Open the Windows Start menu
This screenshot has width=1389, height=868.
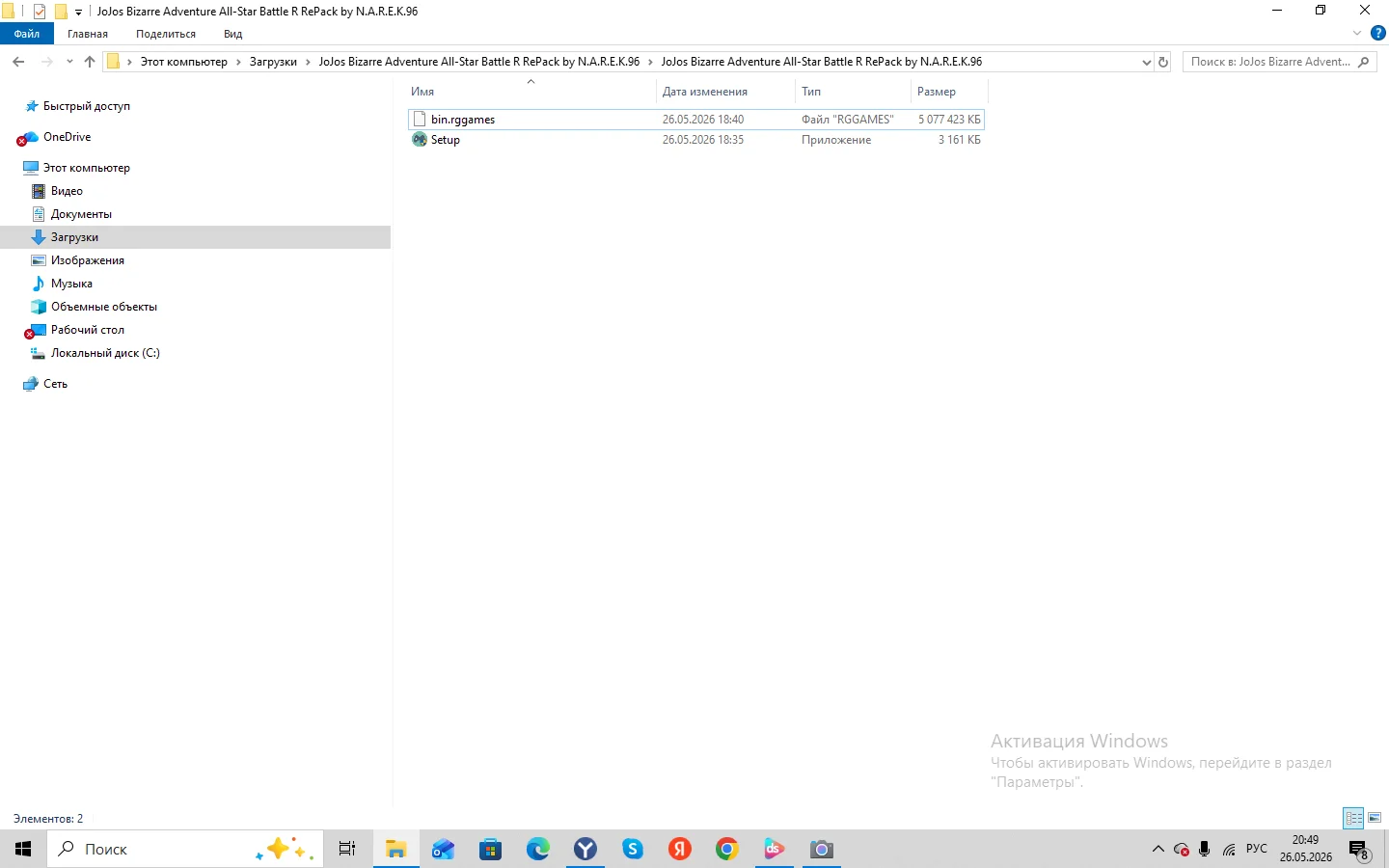click(x=23, y=849)
